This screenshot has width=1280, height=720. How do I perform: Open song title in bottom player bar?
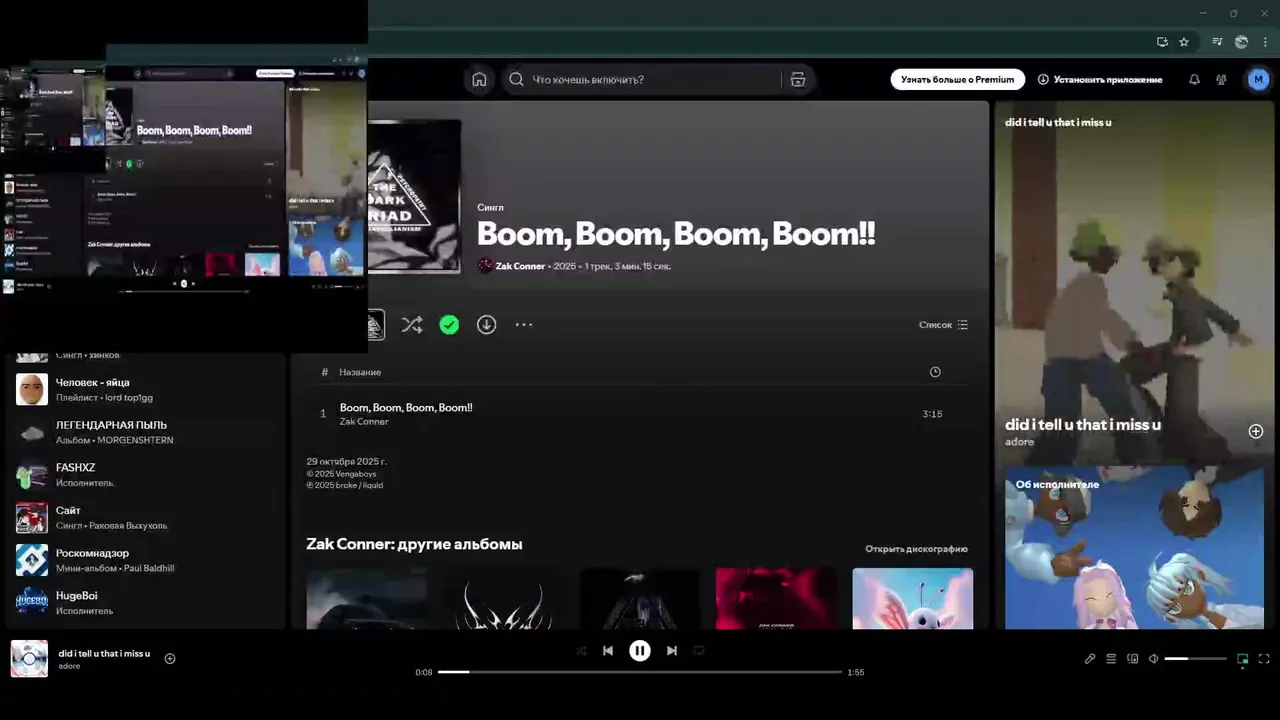pos(104,653)
